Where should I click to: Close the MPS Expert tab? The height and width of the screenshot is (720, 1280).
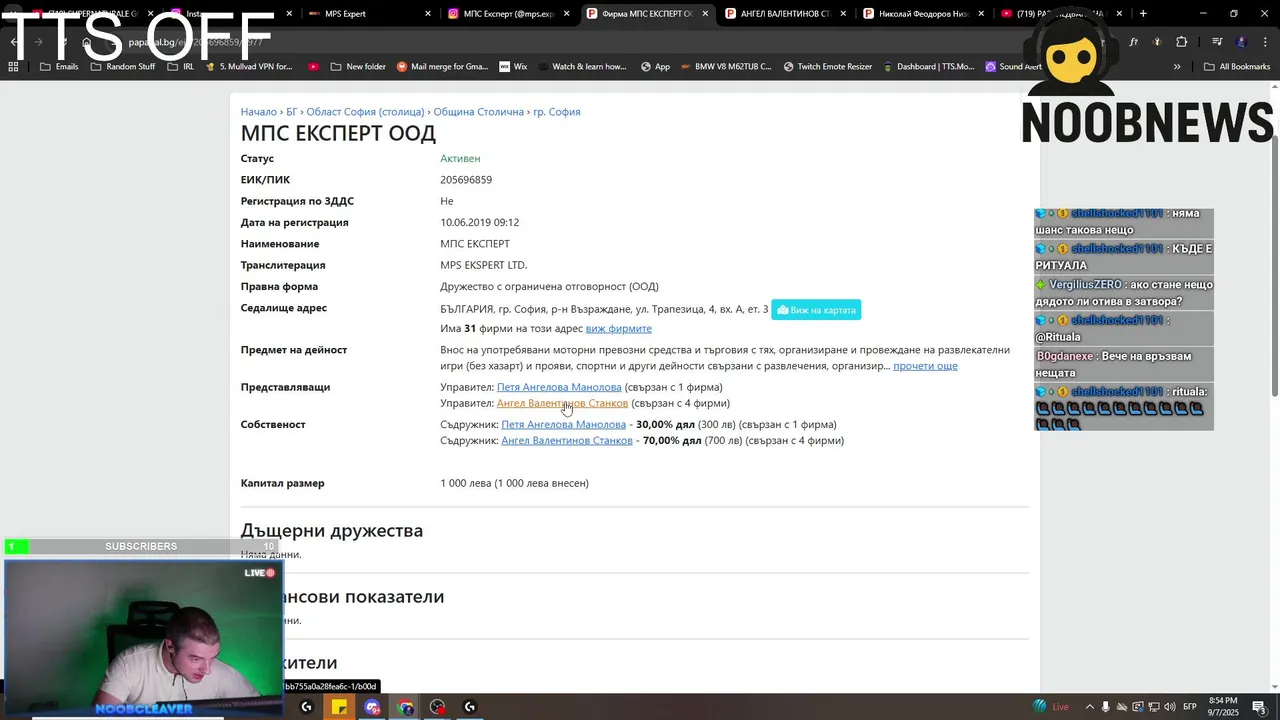tap(428, 14)
